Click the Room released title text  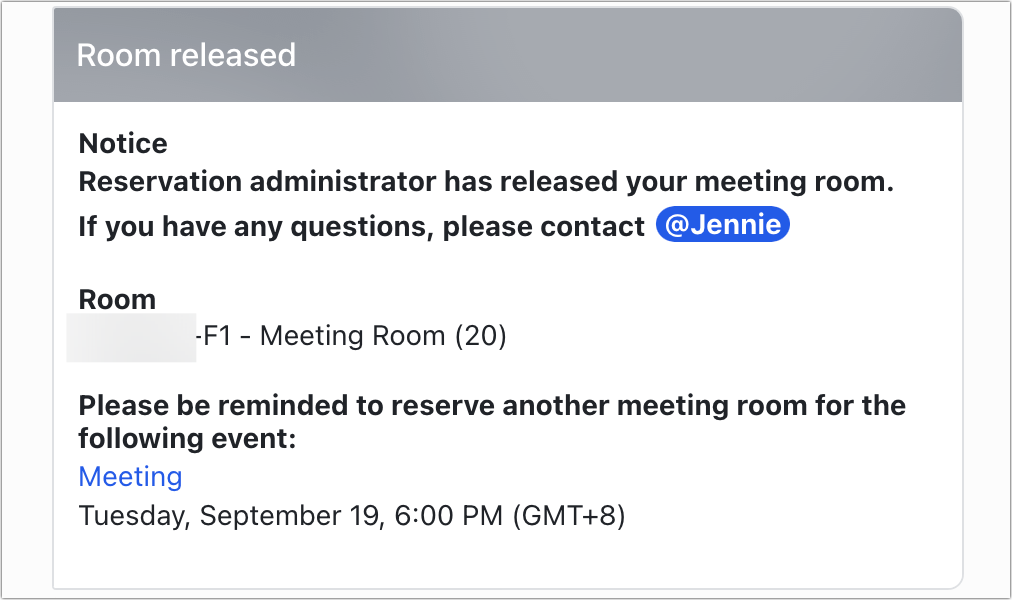click(186, 56)
